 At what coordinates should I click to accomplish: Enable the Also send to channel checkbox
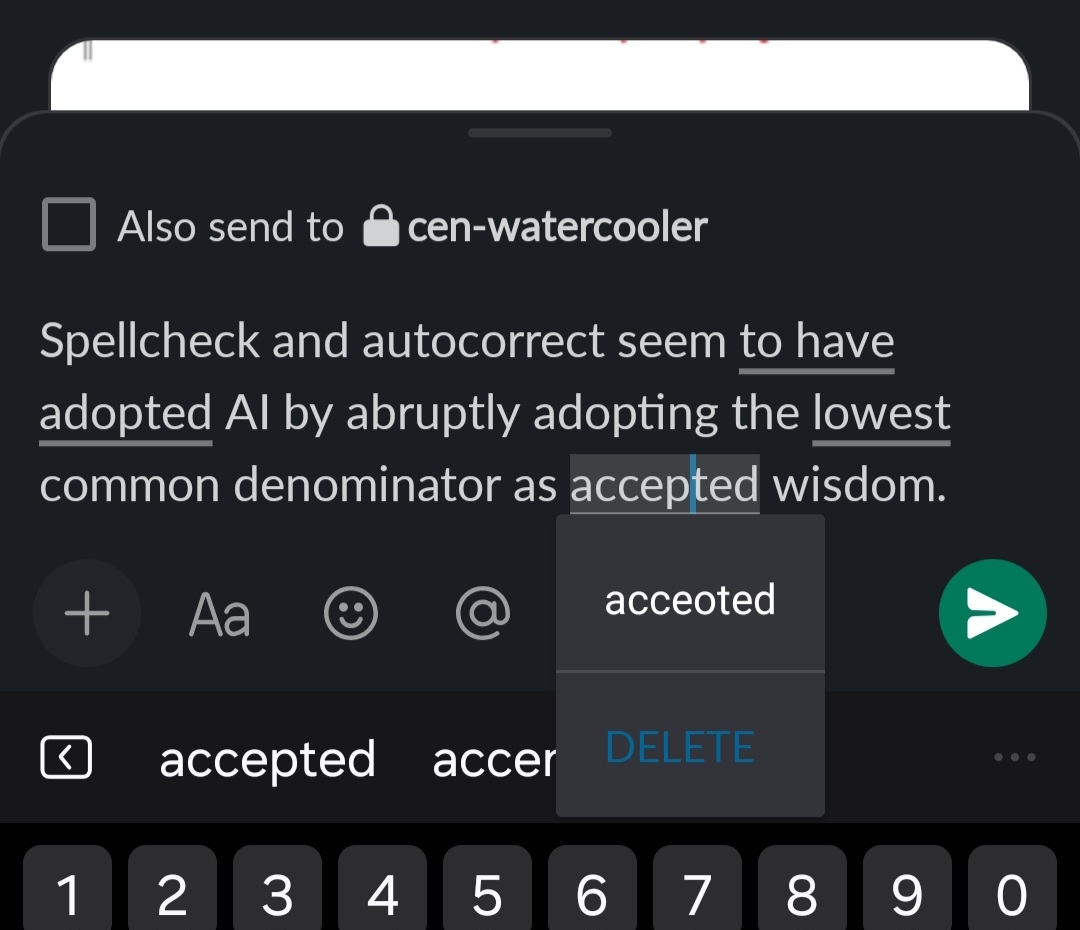click(x=69, y=224)
